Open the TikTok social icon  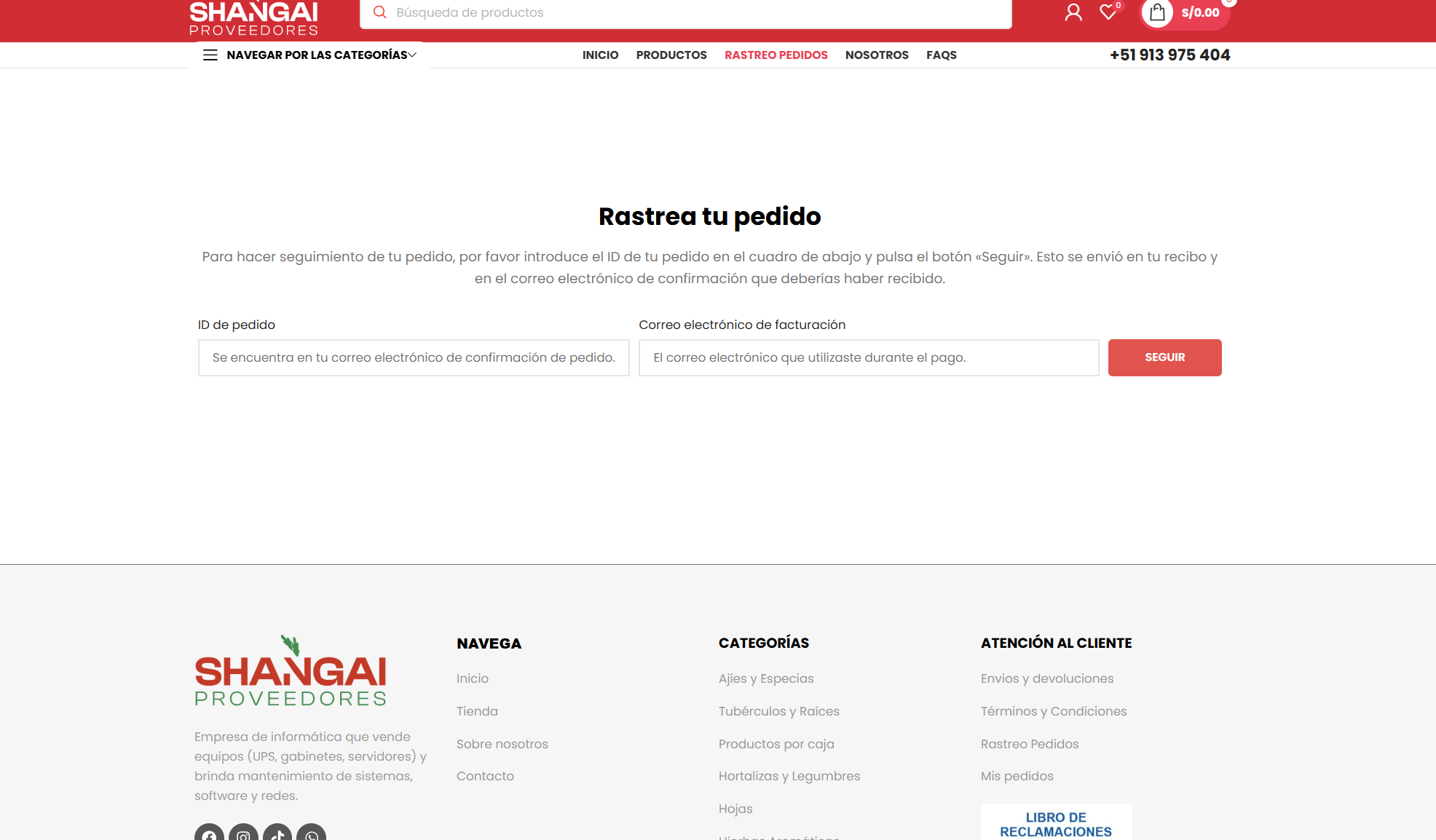[277, 834]
